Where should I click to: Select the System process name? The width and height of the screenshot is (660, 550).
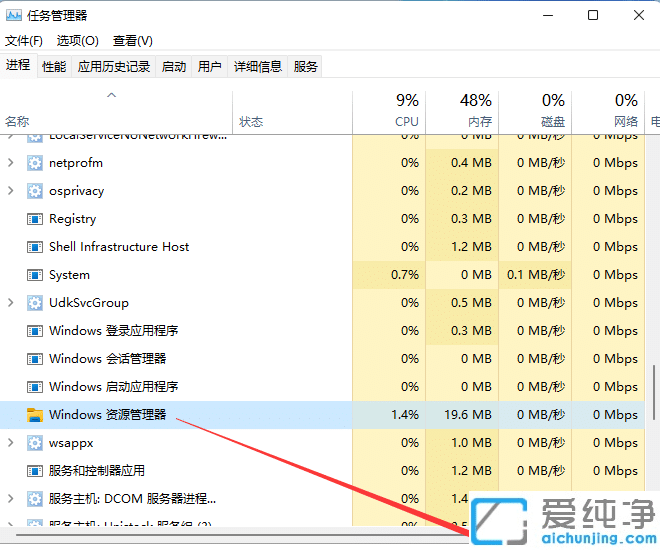point(69,275)
